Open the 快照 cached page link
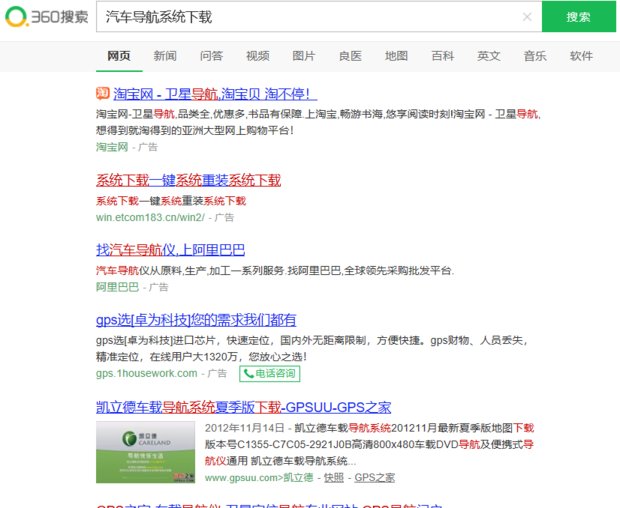Image resolution: width=620 pixels, height=508 pixels. coord(334,478)
